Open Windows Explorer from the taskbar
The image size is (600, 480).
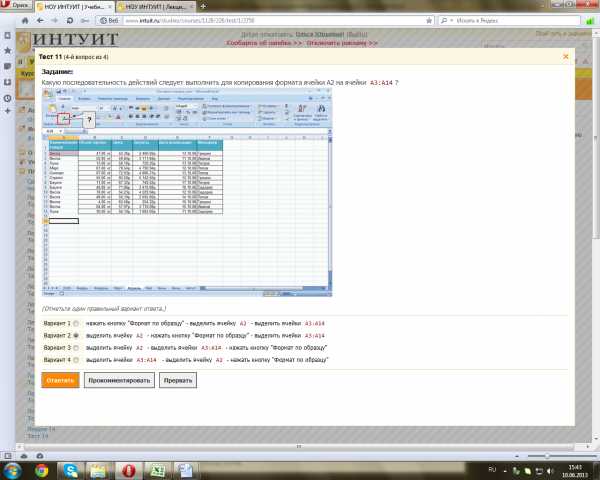[99, 471]
